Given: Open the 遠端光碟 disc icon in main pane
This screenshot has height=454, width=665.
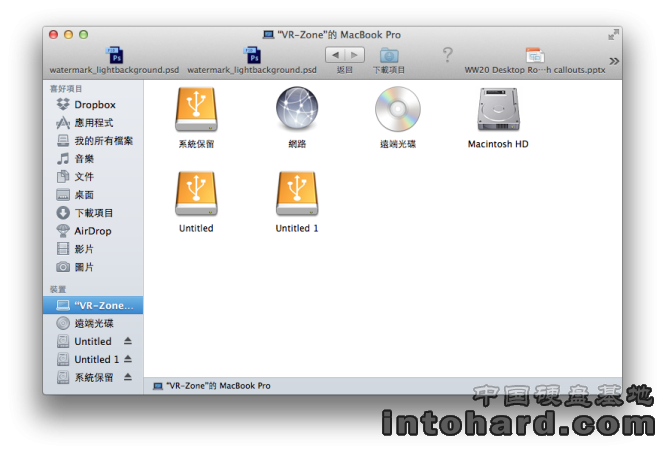Looking at the screenshot, I should pyautogui.click(x=398, y=109).
